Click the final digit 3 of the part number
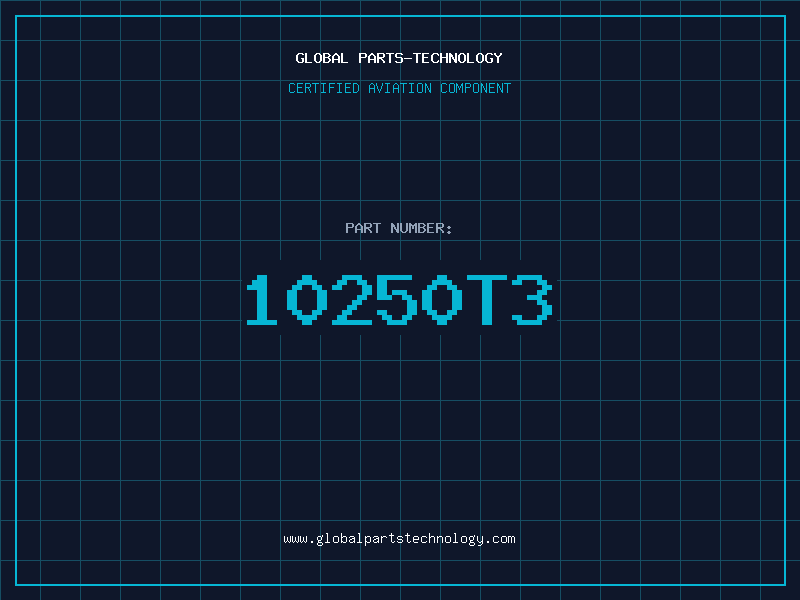This screenshot has height=600, width=800. coord(532,299)
